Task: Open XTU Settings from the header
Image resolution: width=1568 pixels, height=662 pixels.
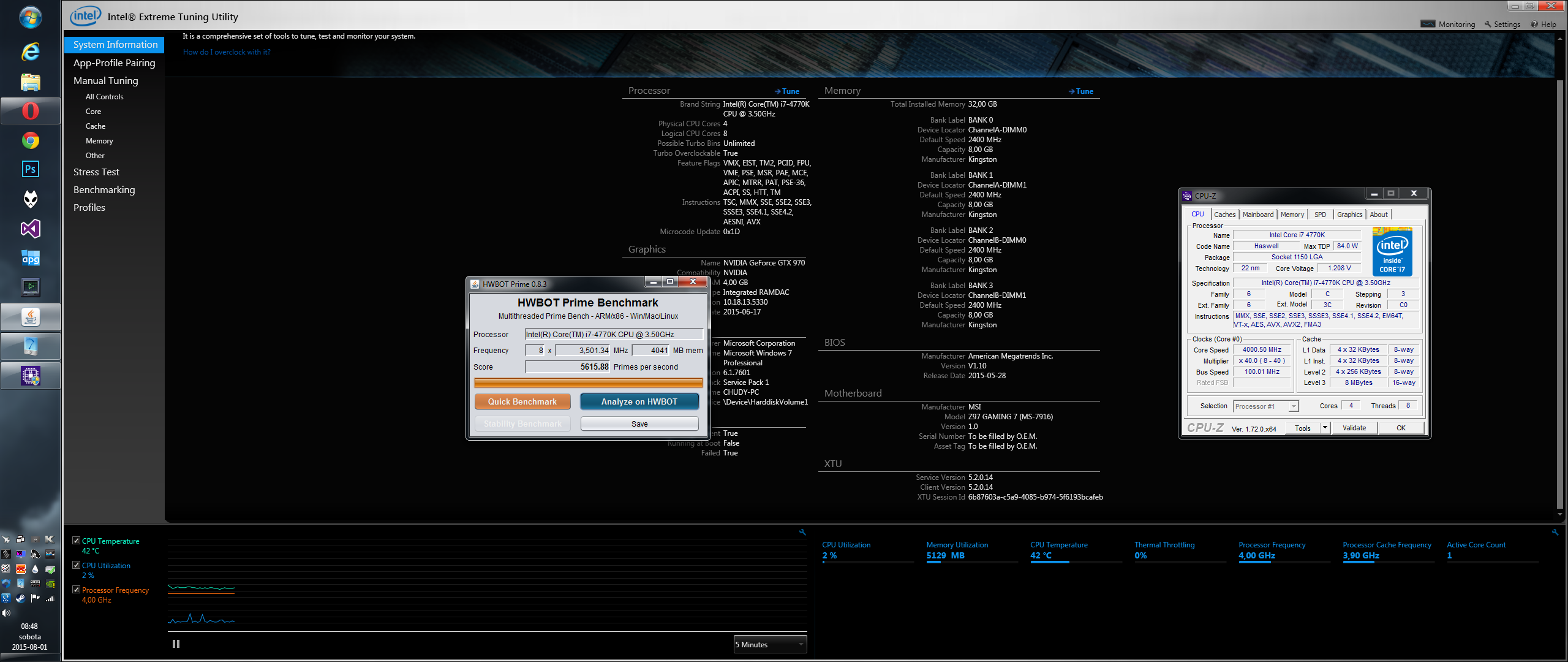Action: point(1502,25)
